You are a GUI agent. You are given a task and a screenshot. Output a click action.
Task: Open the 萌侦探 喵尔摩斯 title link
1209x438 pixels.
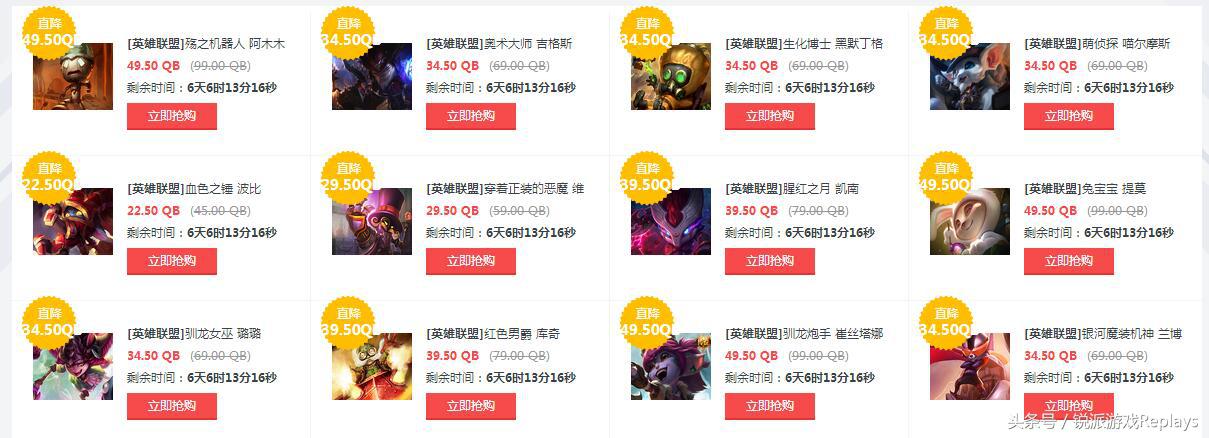1097,44
